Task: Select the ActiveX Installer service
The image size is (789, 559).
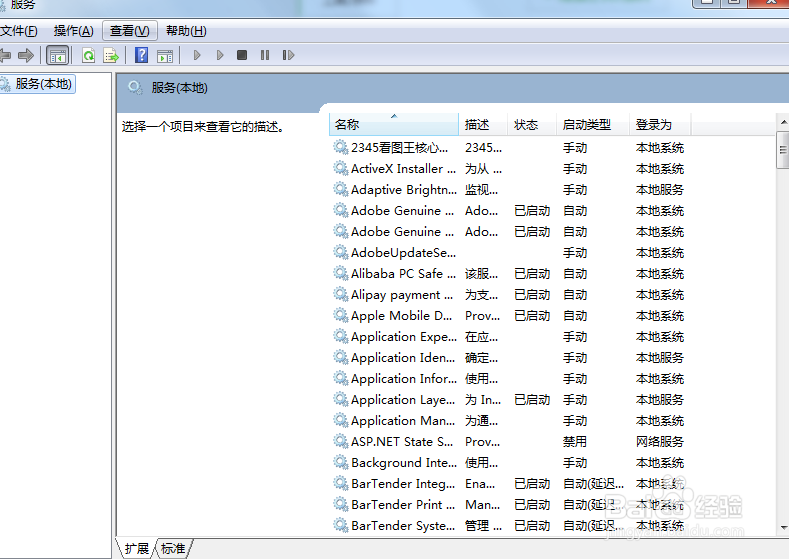Action: (508, 169)
